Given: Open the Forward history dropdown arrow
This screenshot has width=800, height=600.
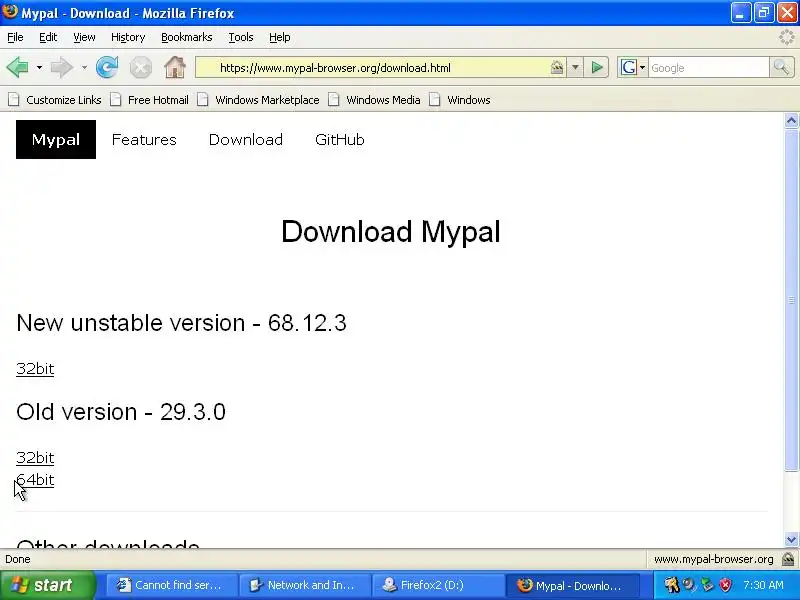Looking at the screenshot, I should coord(84,67).
